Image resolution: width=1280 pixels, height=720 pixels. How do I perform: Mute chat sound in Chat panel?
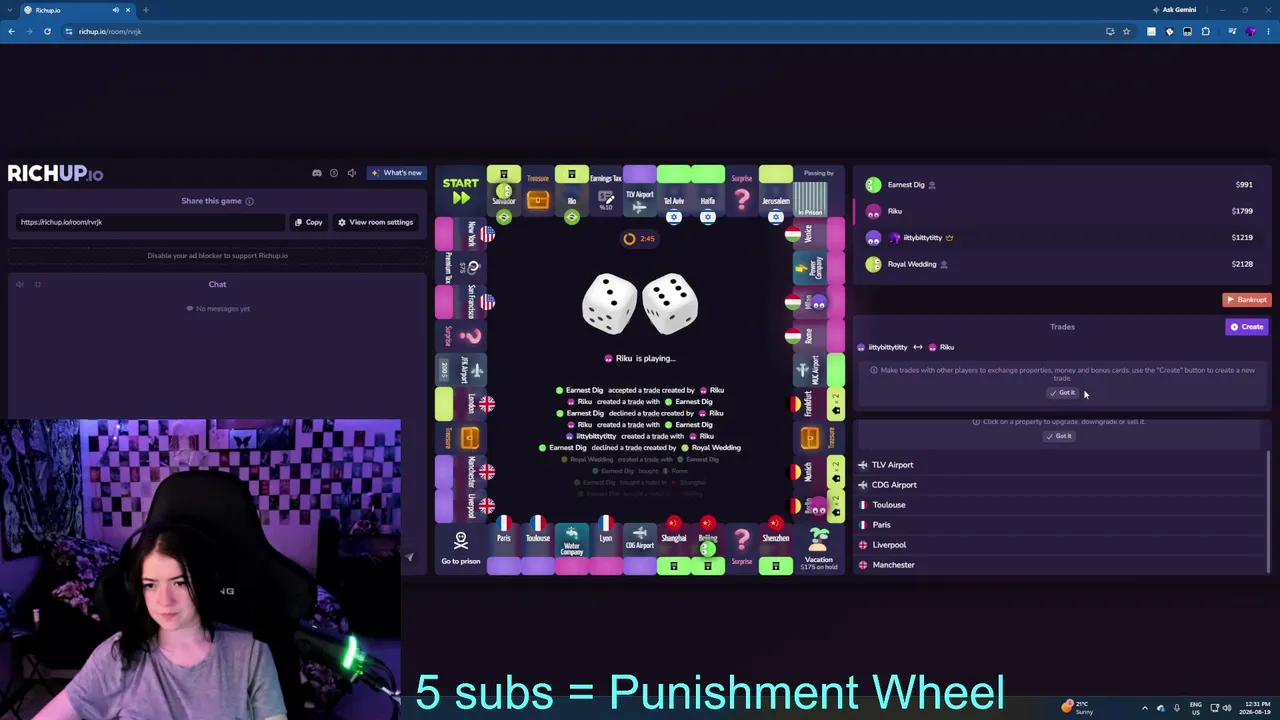click(19, 284)
